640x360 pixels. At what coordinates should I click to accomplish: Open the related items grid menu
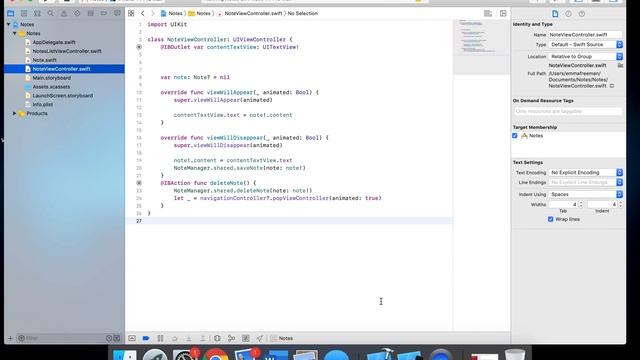[x=131, y=13]
